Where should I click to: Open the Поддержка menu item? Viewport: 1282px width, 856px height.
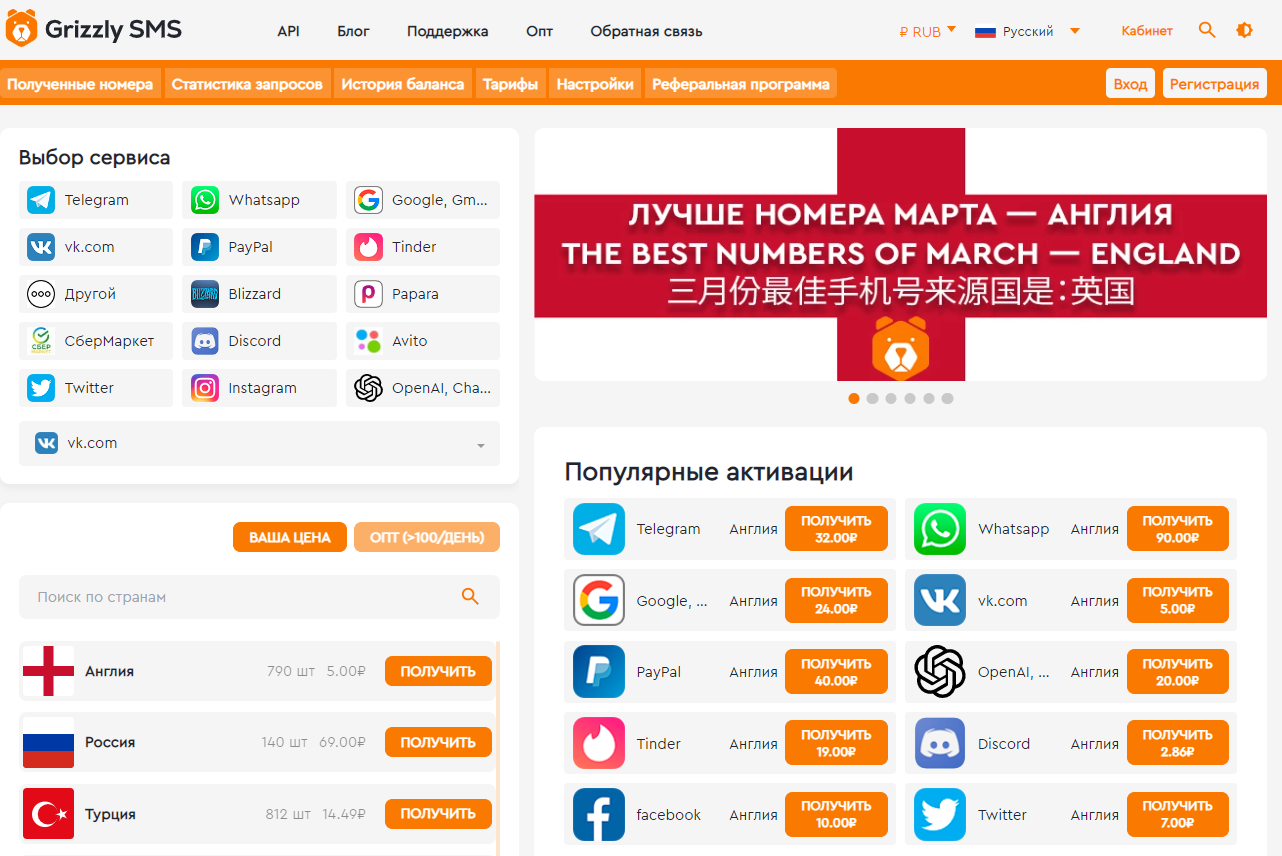click(448, 31)
